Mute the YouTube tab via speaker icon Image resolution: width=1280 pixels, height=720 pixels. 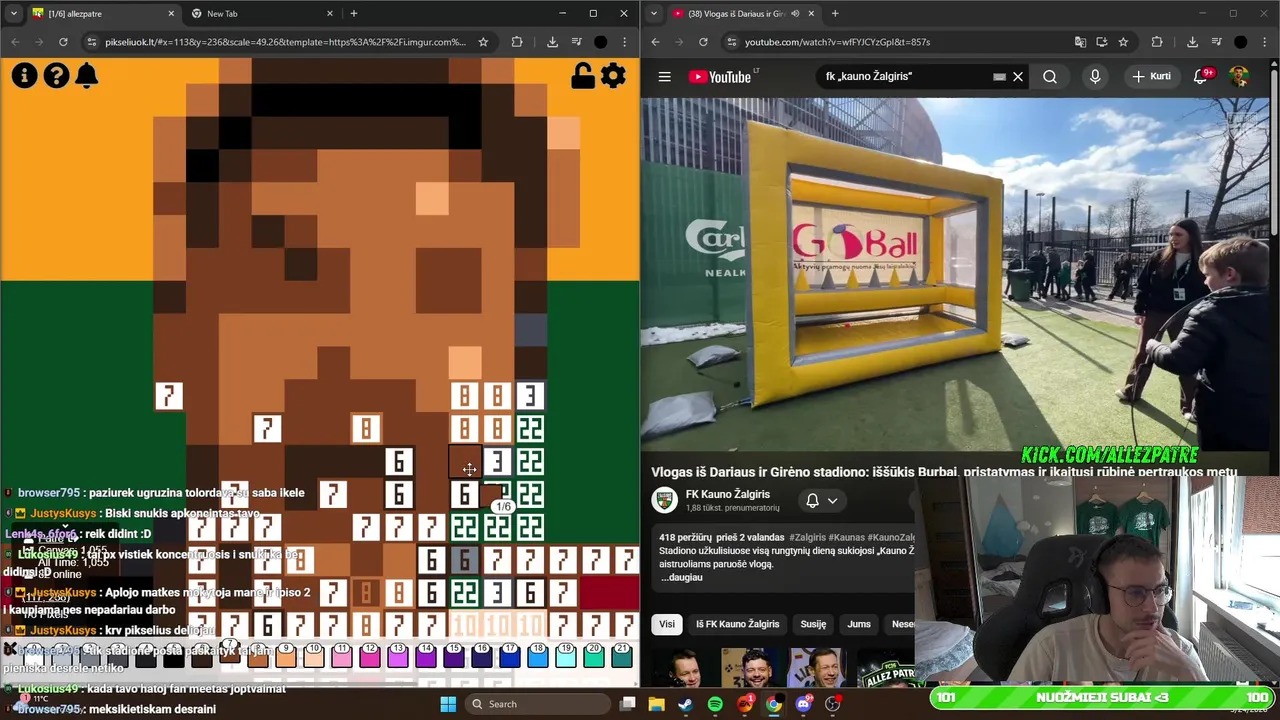[x=795, y=14]
